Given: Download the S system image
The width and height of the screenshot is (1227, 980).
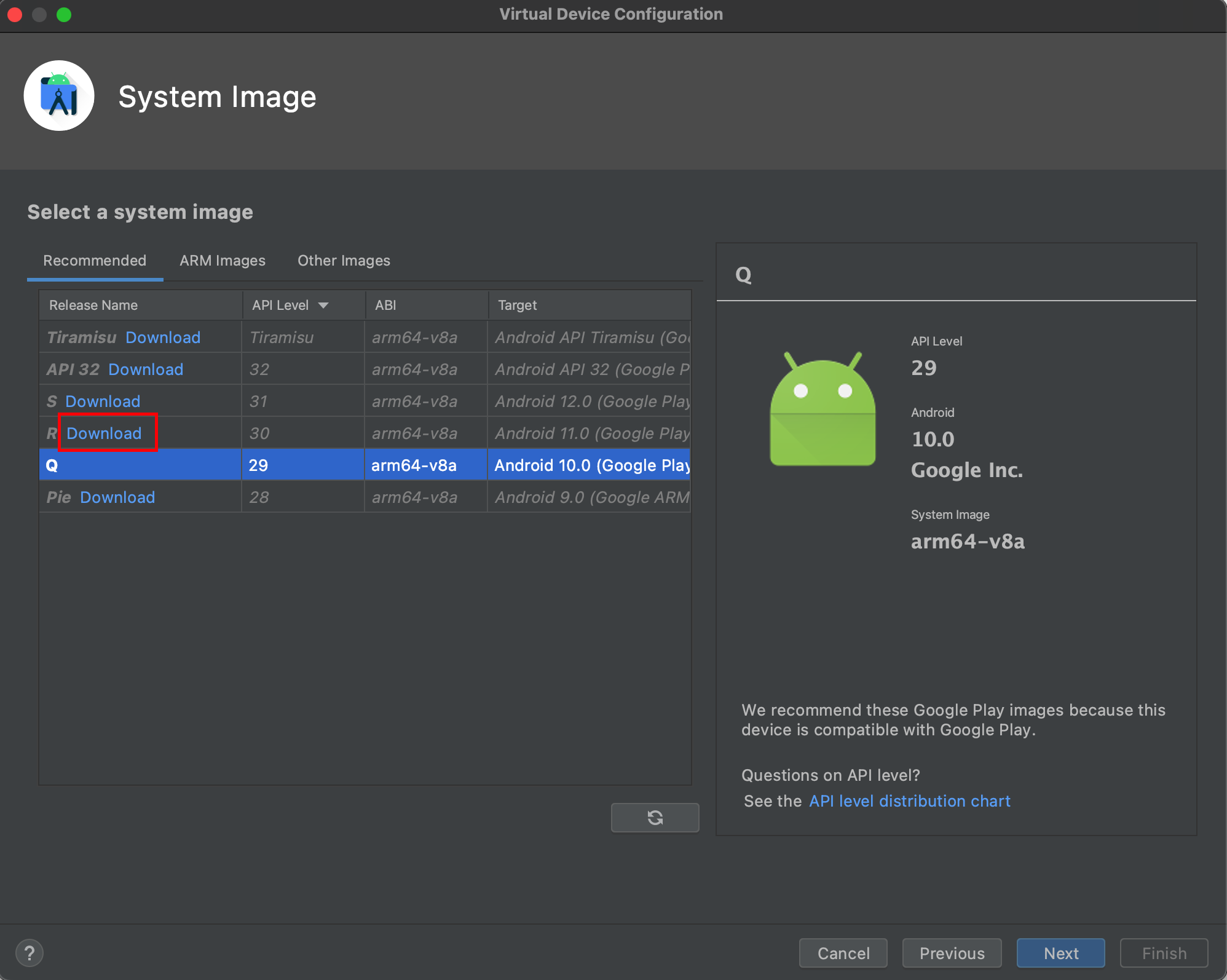Looking at the screenshot, I should 103,401.
